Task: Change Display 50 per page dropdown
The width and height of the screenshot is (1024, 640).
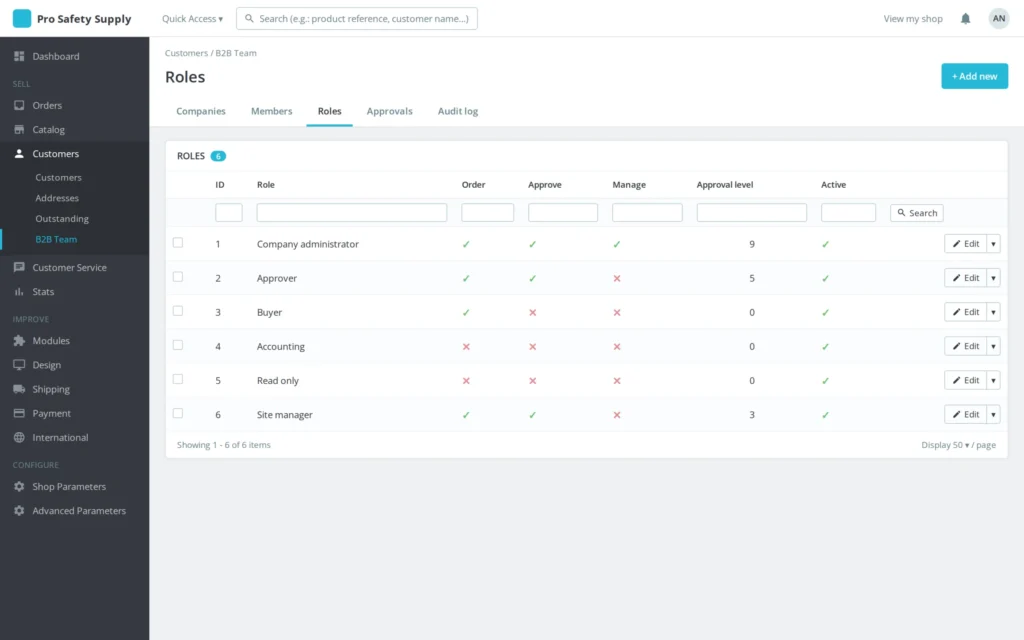Action: (x=958, y=445)
